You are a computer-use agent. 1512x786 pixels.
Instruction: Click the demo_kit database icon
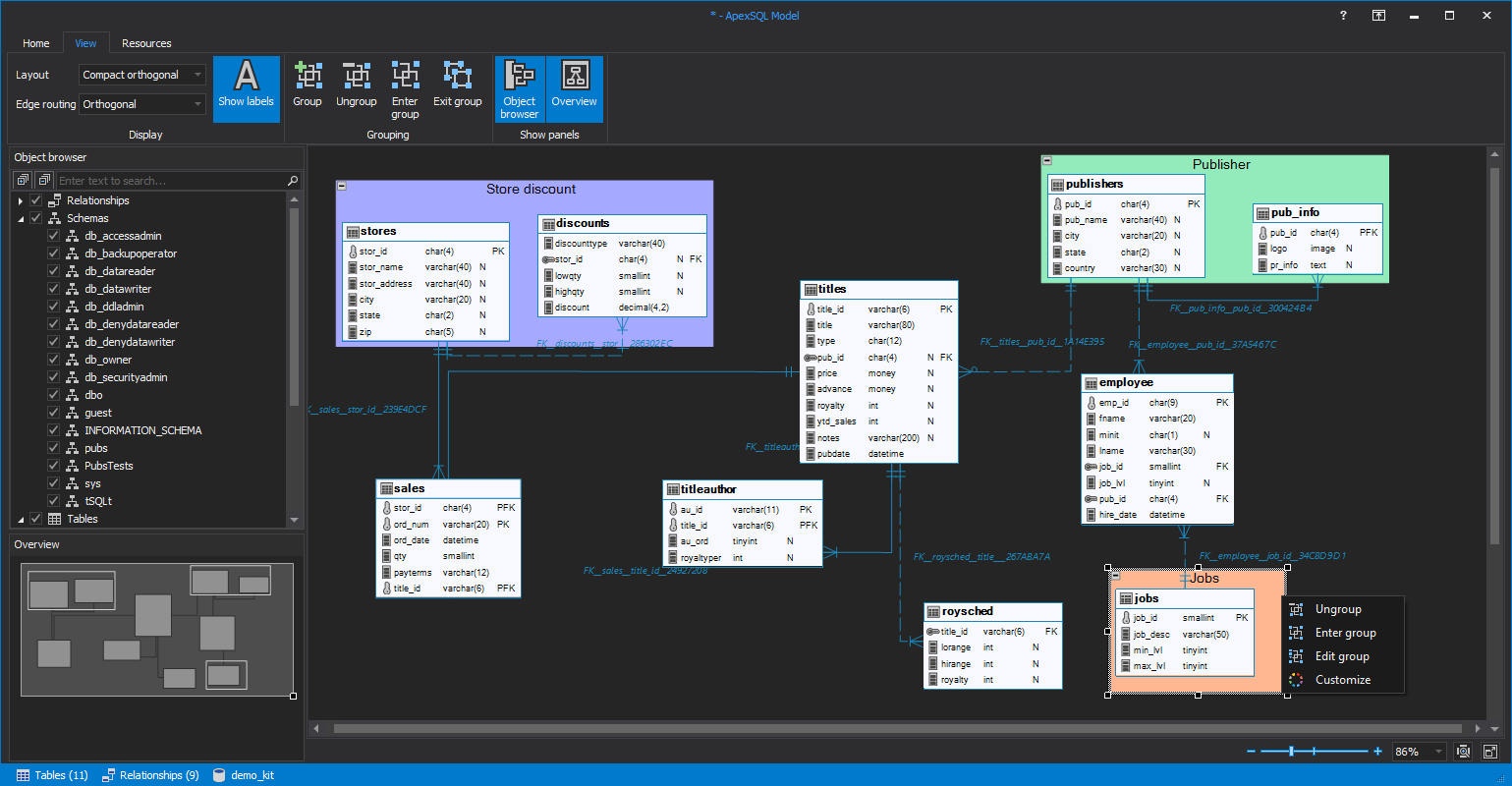pyautogui.click(x=219, y=775)
